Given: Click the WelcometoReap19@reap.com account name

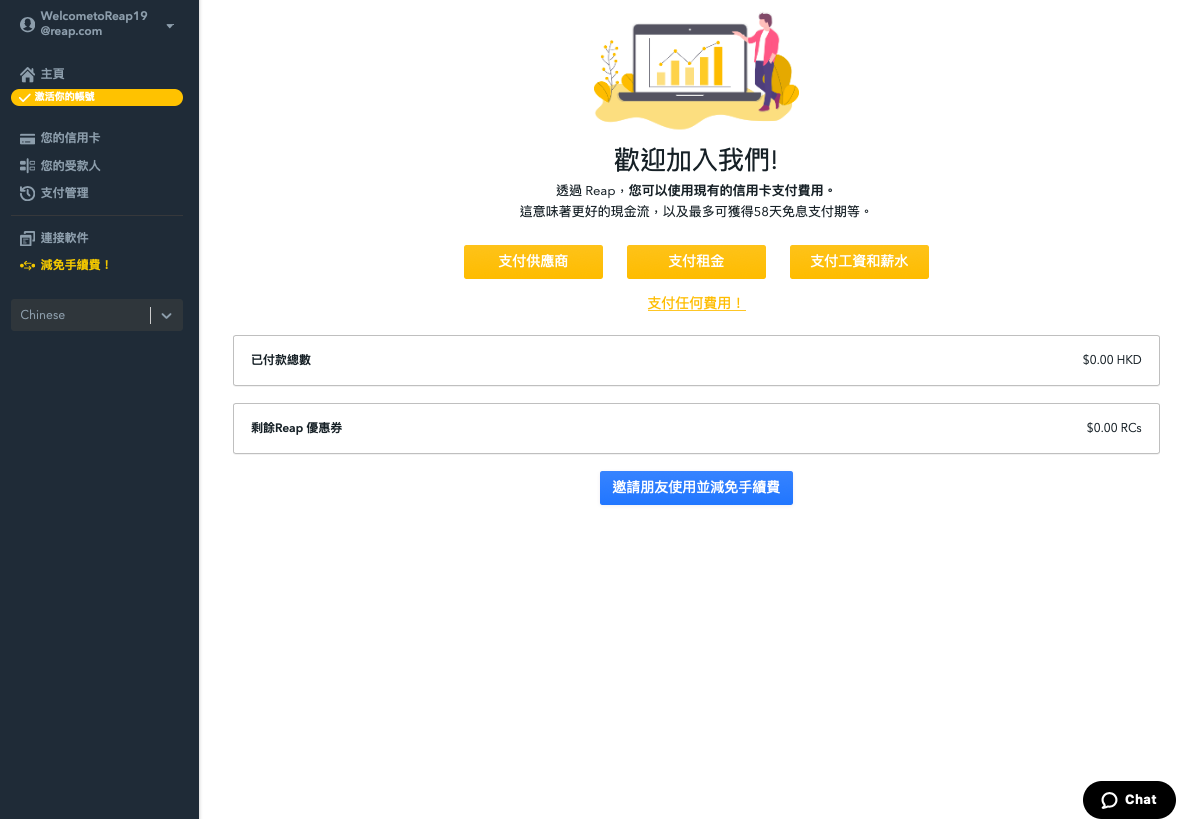Looking at the screenshot, I should coord(93,23).
